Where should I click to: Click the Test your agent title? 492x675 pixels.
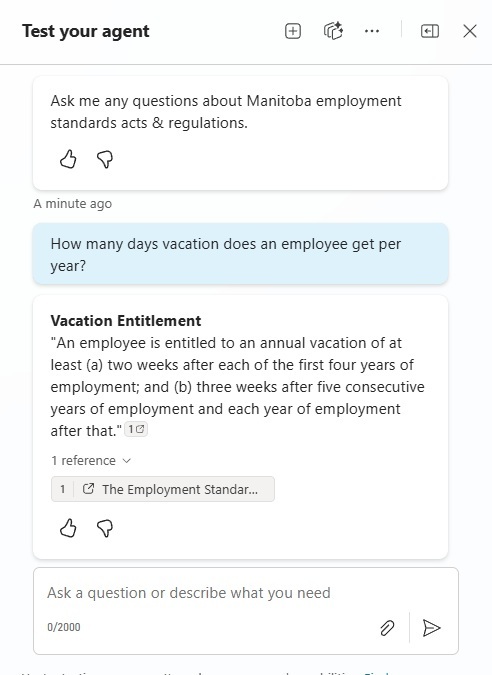[x=86, y=31]
